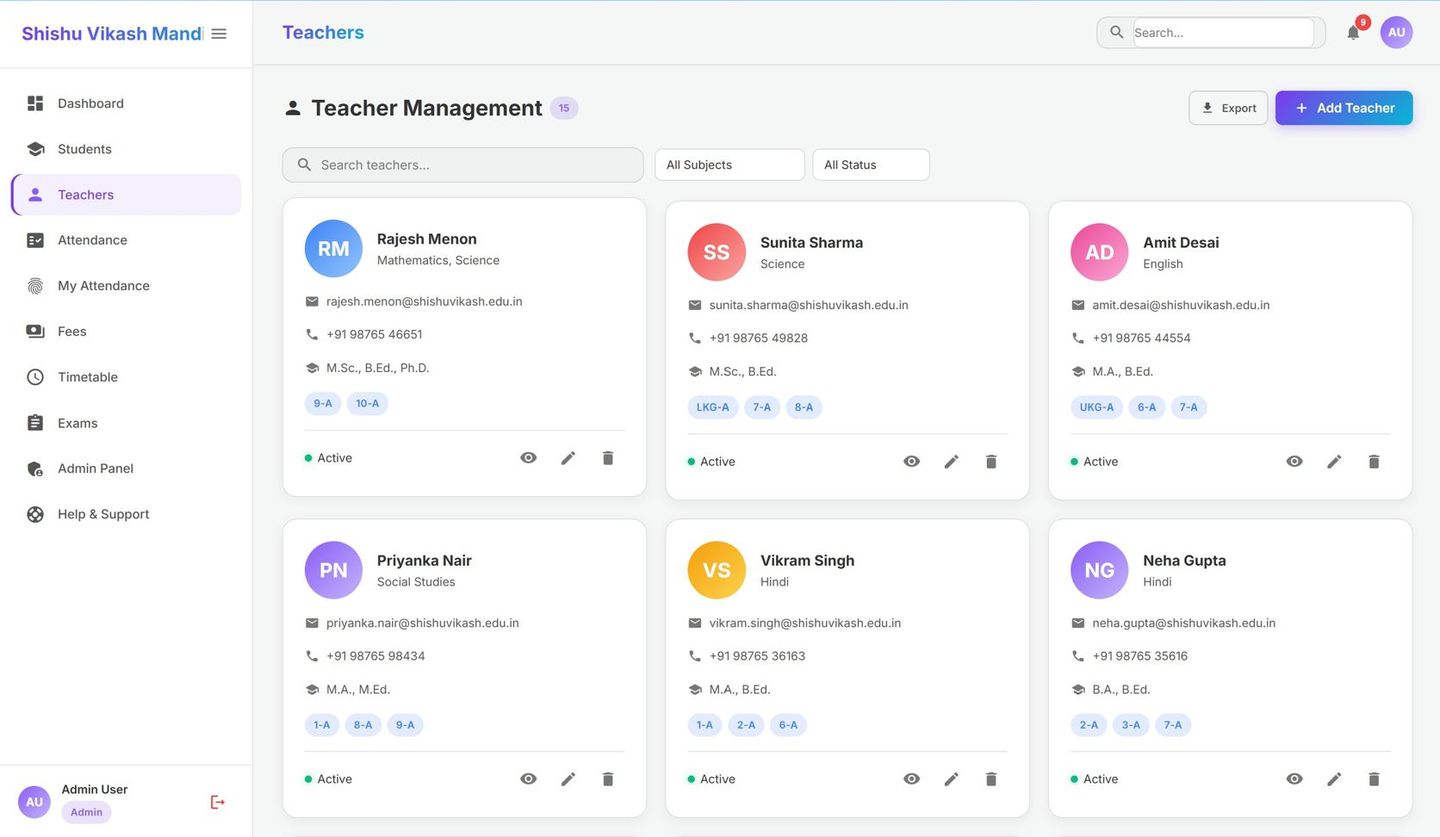Viewport: 1440px width, 837px height.
Task: Edit Amit Desai with pencil icon
Action: tap(1334, 462)
